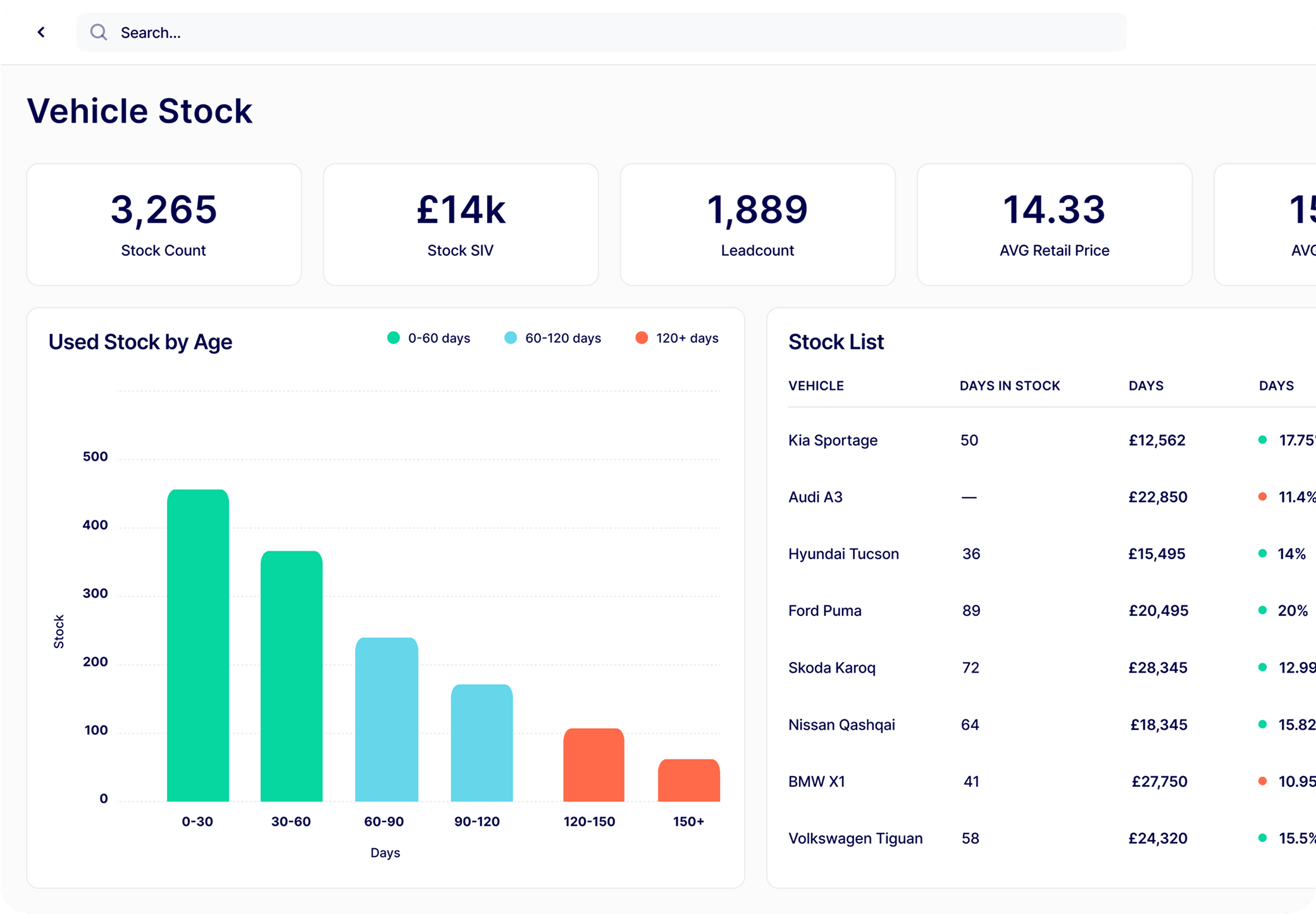This screenshot has height=914, width=1316.
Task: Toggle the 120+ days legend dot
Action: pyautogui.click(x=642, y=338)
